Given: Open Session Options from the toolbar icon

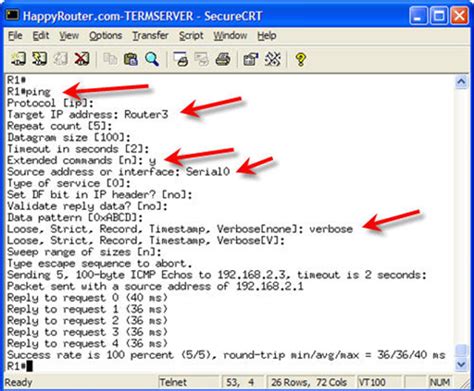Looking at the screenshot, I should 251,59.
